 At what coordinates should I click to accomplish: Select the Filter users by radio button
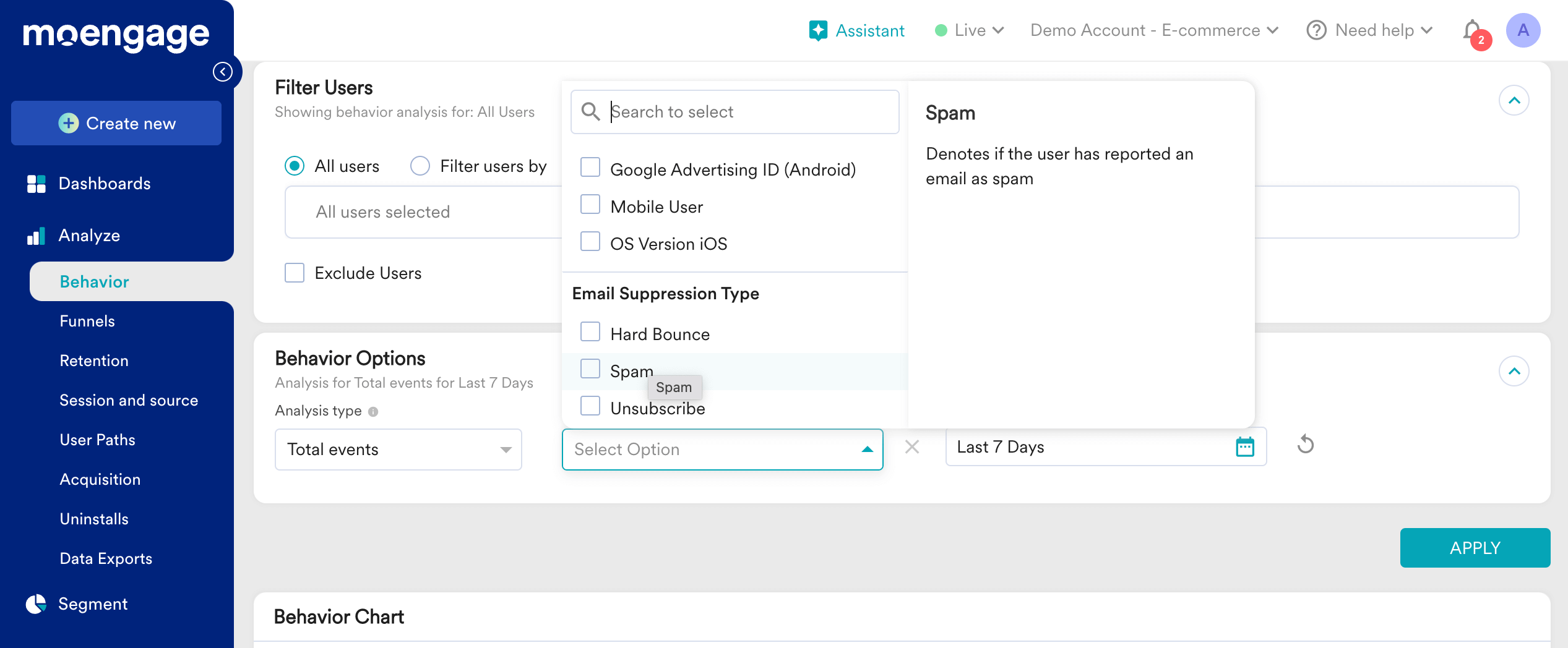coord(420,166)
